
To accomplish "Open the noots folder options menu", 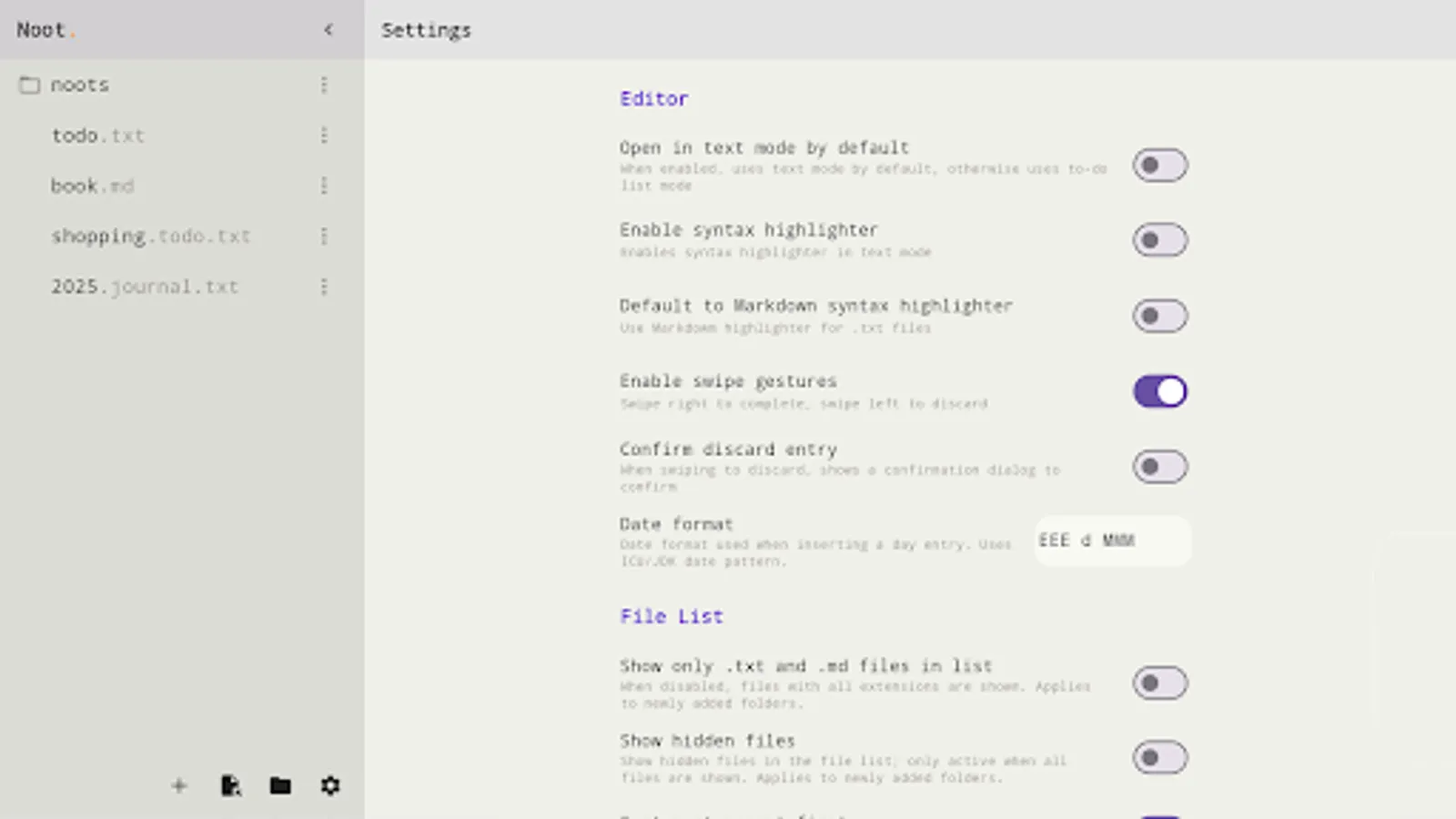I will [x=324, y=85].
